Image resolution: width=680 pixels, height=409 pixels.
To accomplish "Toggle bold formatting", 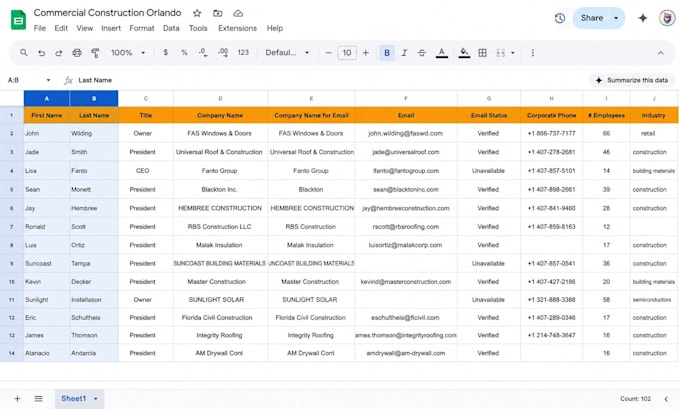I will (x=387, y=53).
